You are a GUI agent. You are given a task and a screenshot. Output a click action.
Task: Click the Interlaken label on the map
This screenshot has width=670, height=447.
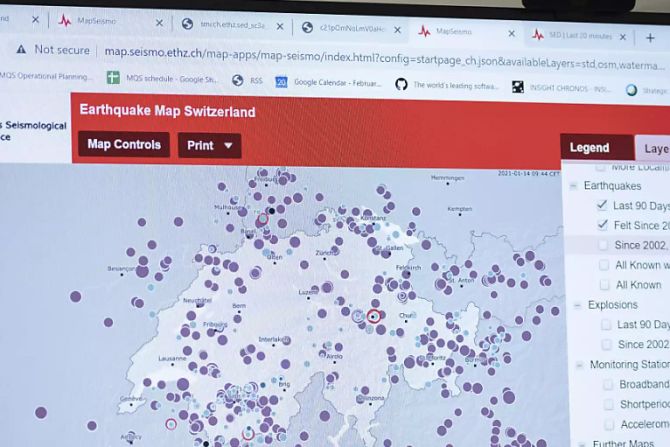tap(274, 339)
